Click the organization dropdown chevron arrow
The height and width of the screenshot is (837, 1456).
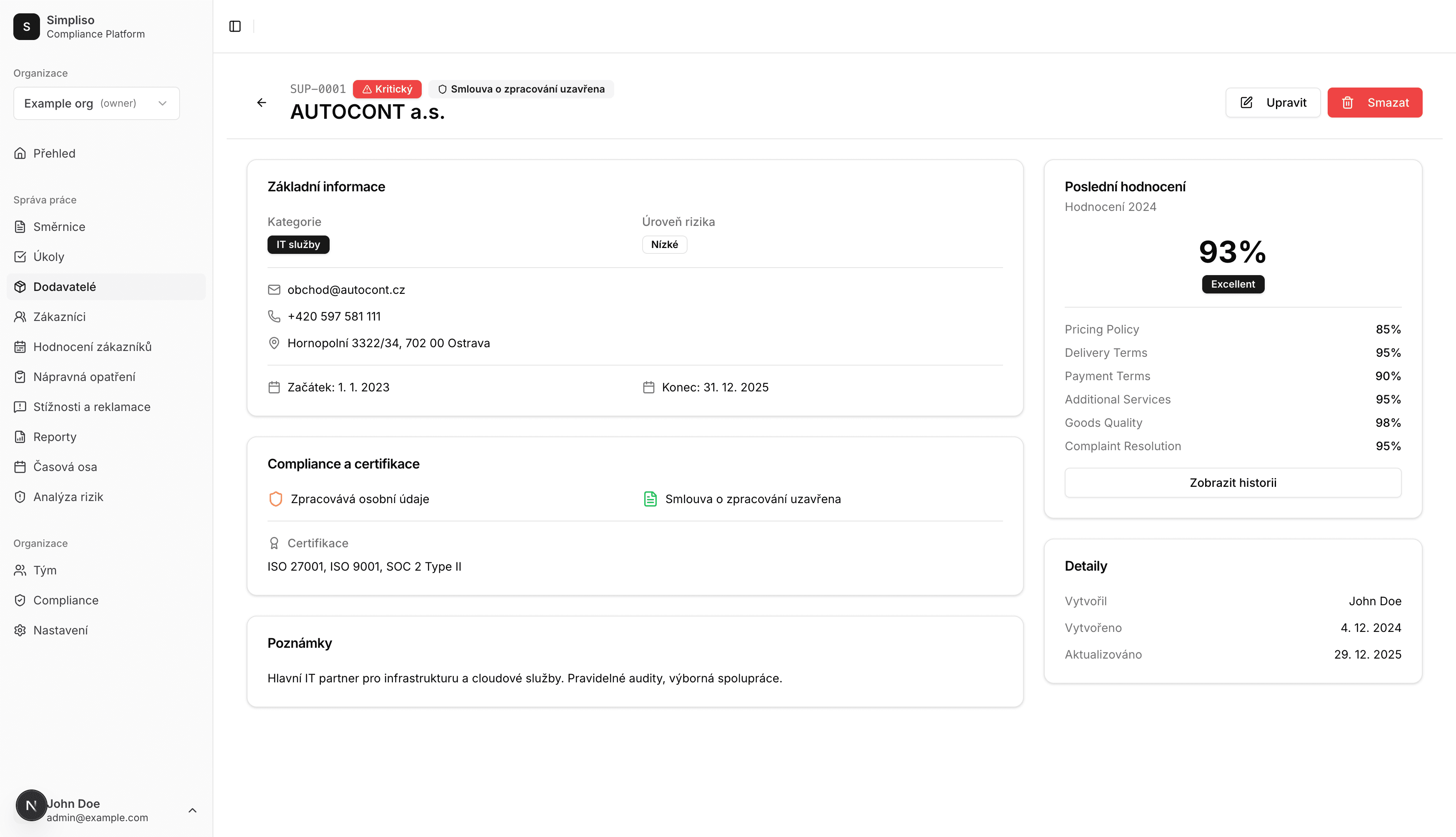click(163, 103)
